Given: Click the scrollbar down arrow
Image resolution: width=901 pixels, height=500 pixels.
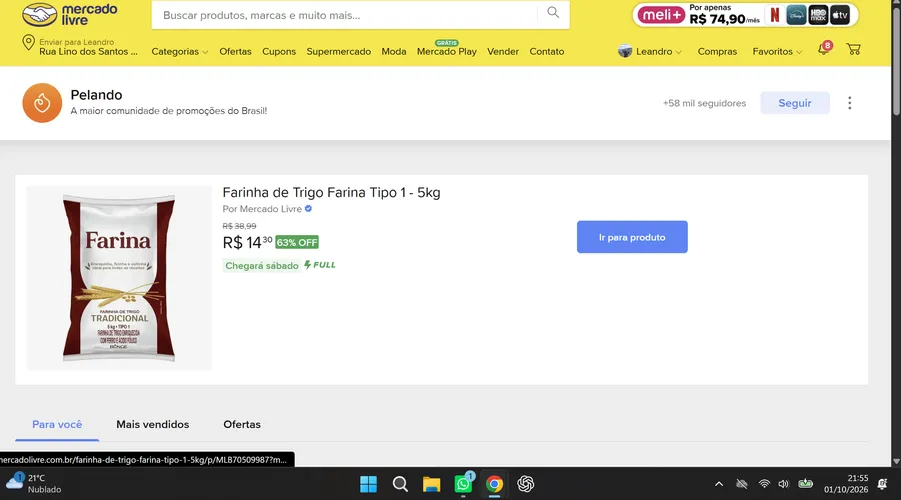Looking at the screenshot, I should click(x=896, y=461).
